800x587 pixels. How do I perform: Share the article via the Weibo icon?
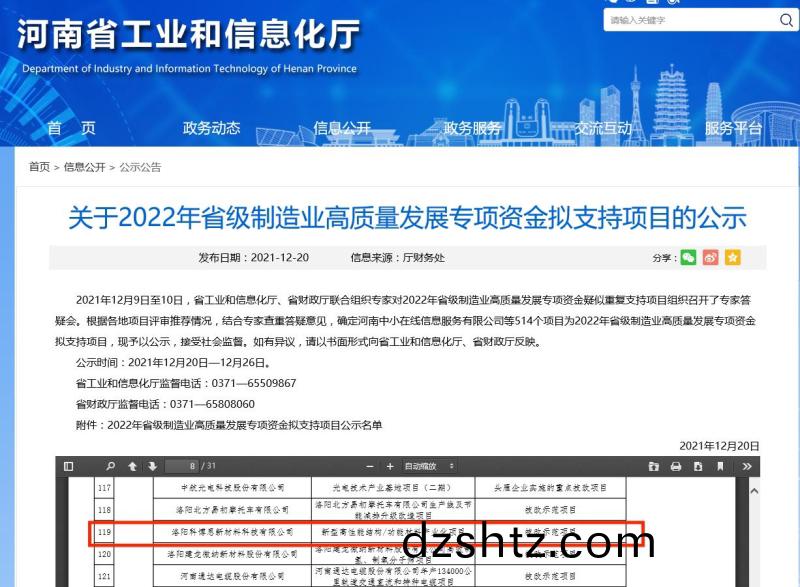(x=710, y=257)
